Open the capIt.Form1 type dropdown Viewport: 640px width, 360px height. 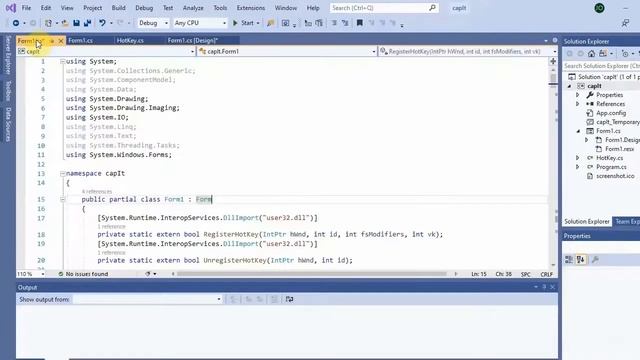pyautogui.click(x=287, y=51)
